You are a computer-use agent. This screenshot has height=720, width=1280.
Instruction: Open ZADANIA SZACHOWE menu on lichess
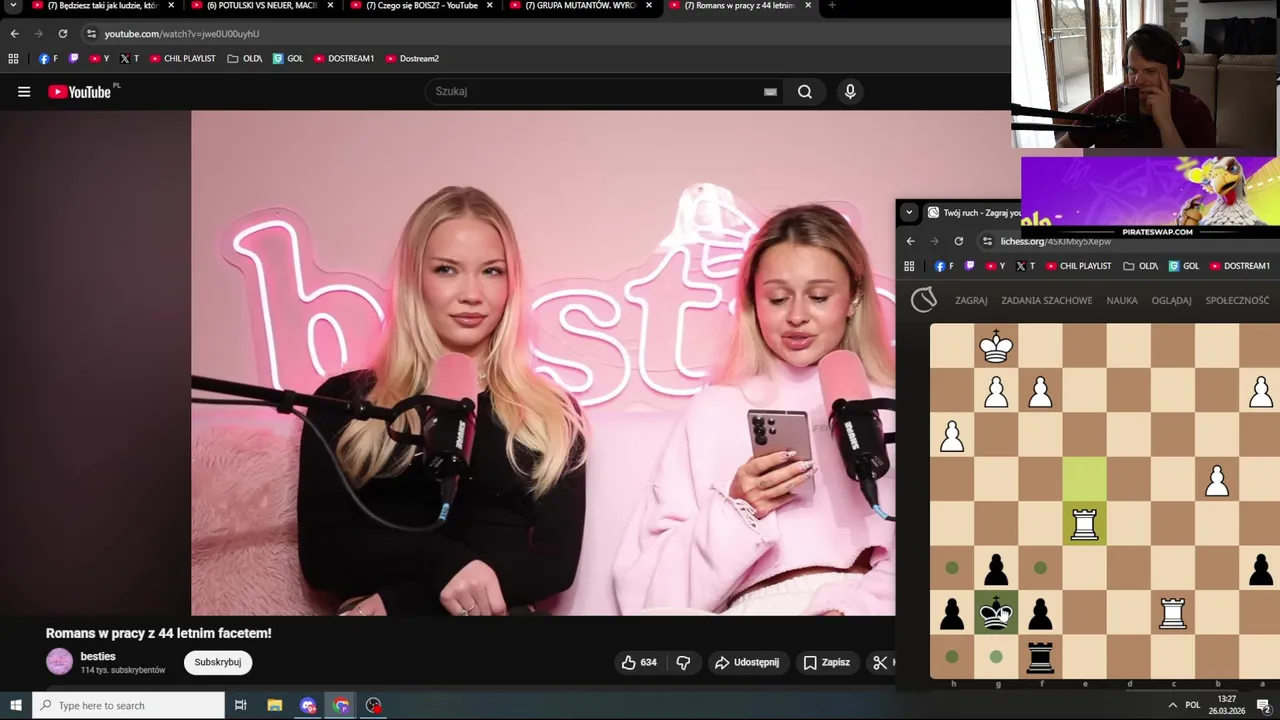tap(1047, 300)
